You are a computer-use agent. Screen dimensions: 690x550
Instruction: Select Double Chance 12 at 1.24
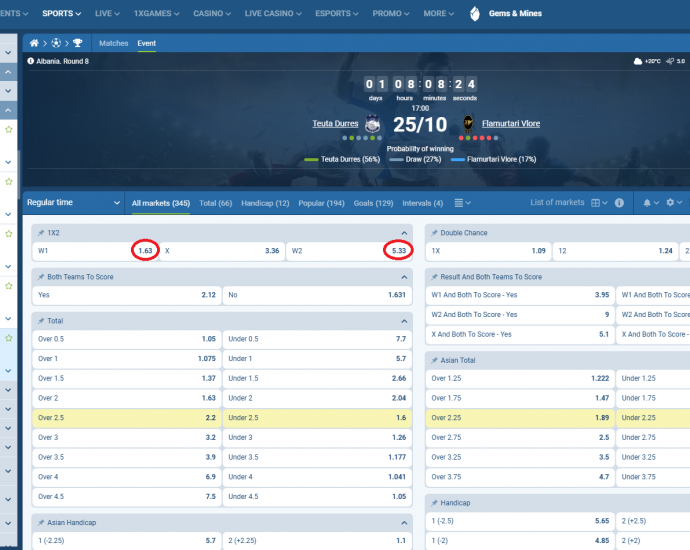coord(615,251)
